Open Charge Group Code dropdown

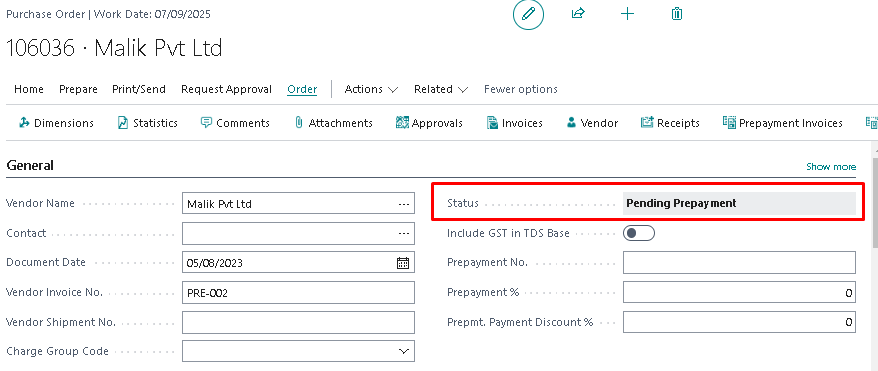[403, 351]
